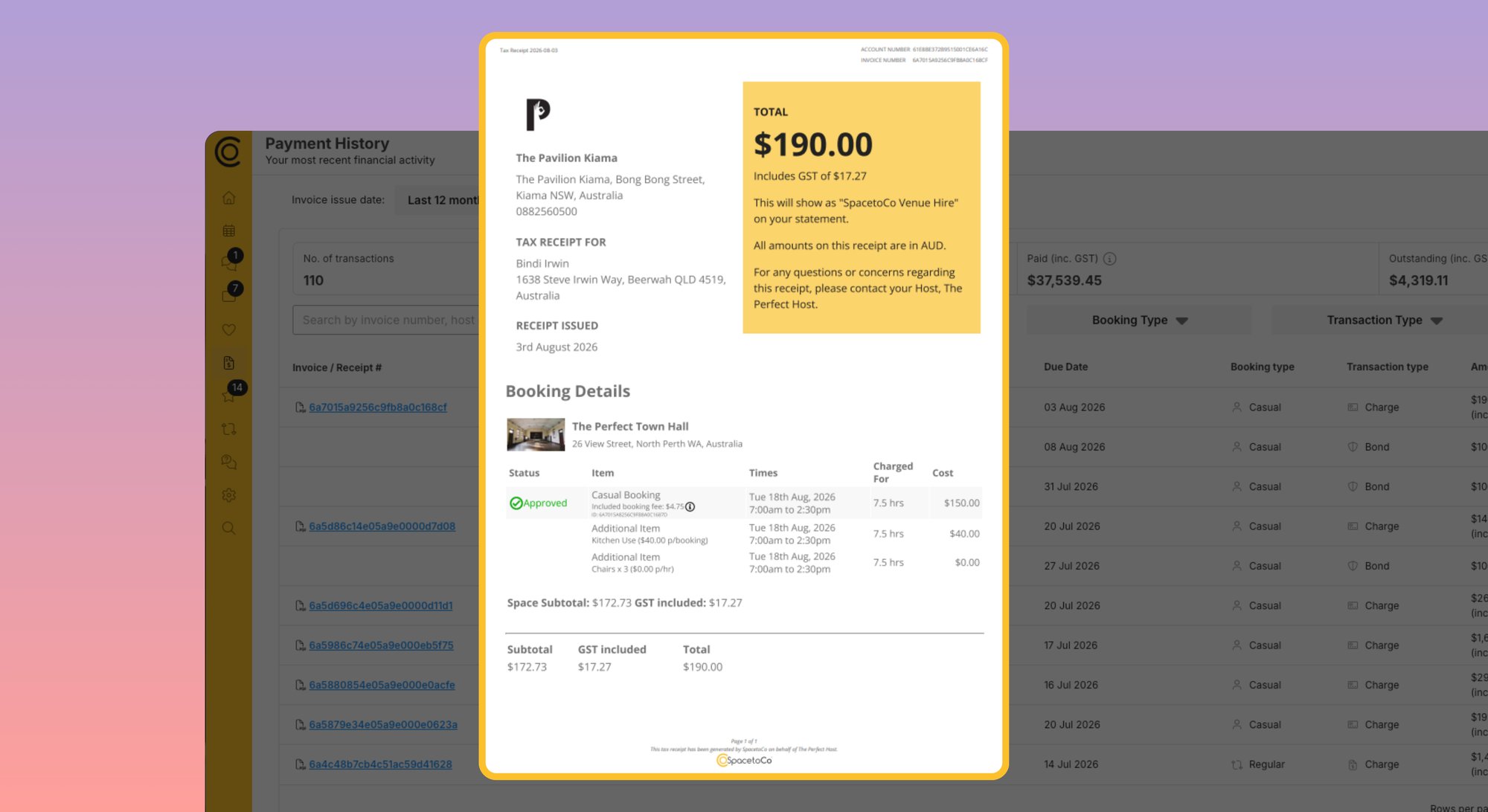
Task: Open the Last 12 months date dropdown
Action: tap(439, 200)
